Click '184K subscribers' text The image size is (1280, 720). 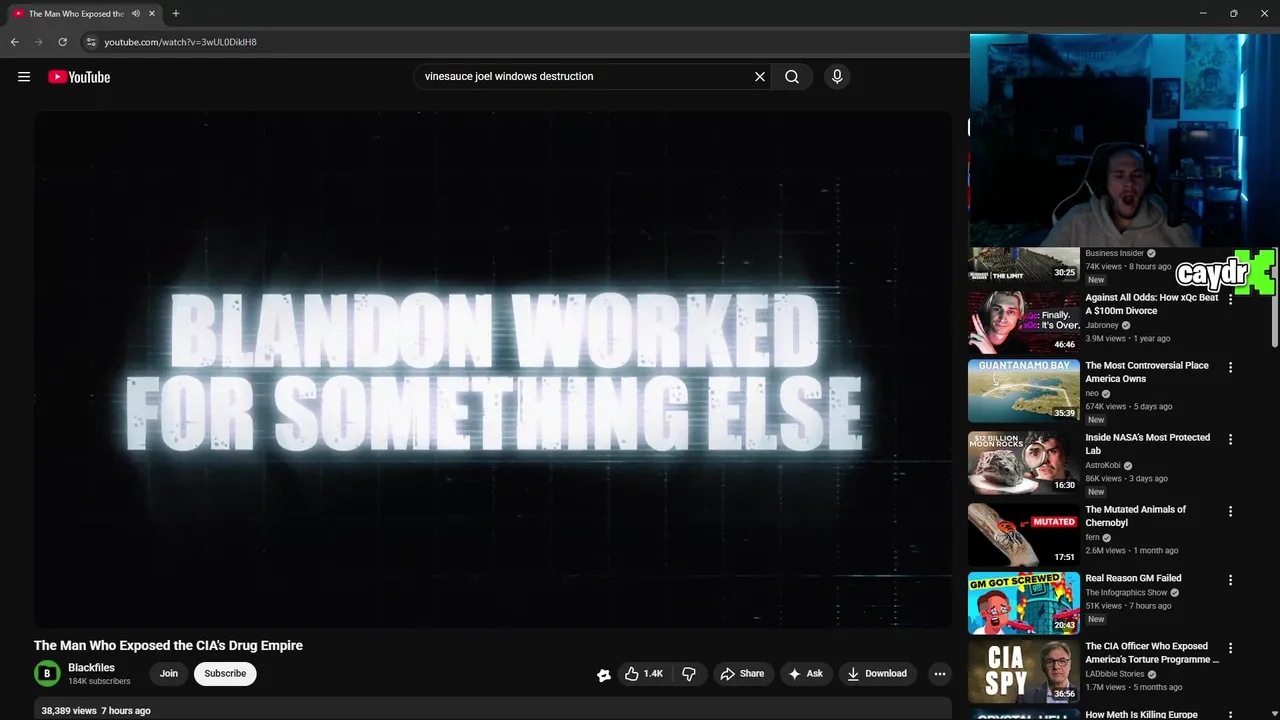[x=99, y=682]
